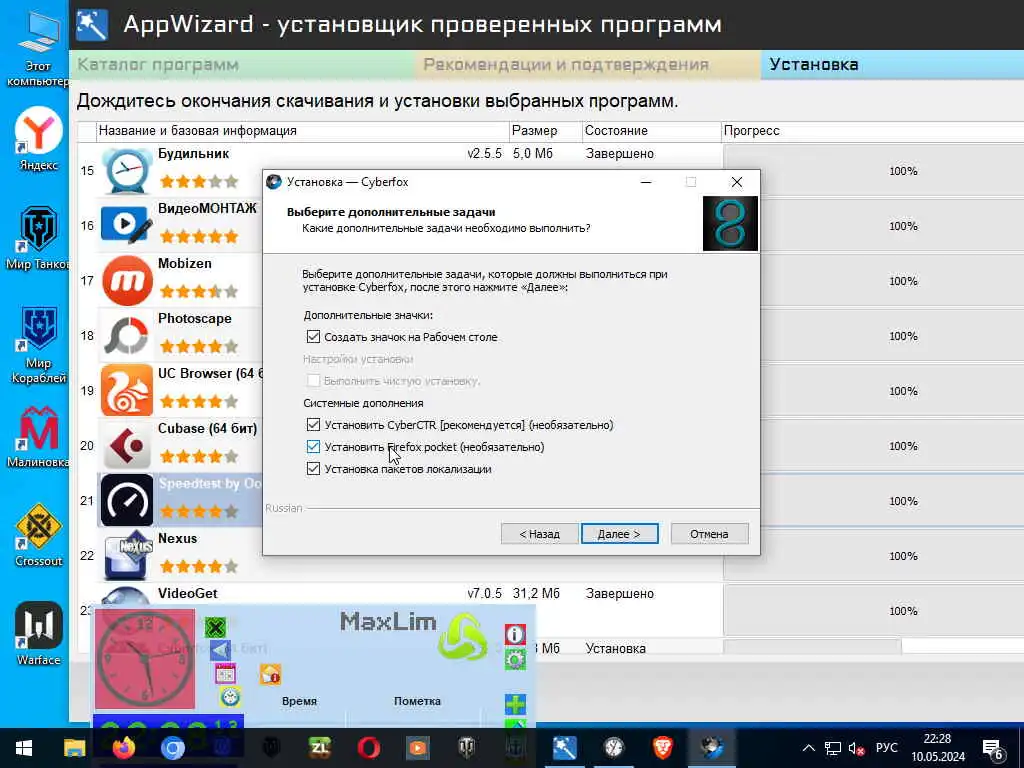Click the 'Состояние' column header
Image resolution: width=1024 pixels, height=768 pixels.
click(651, 131)
